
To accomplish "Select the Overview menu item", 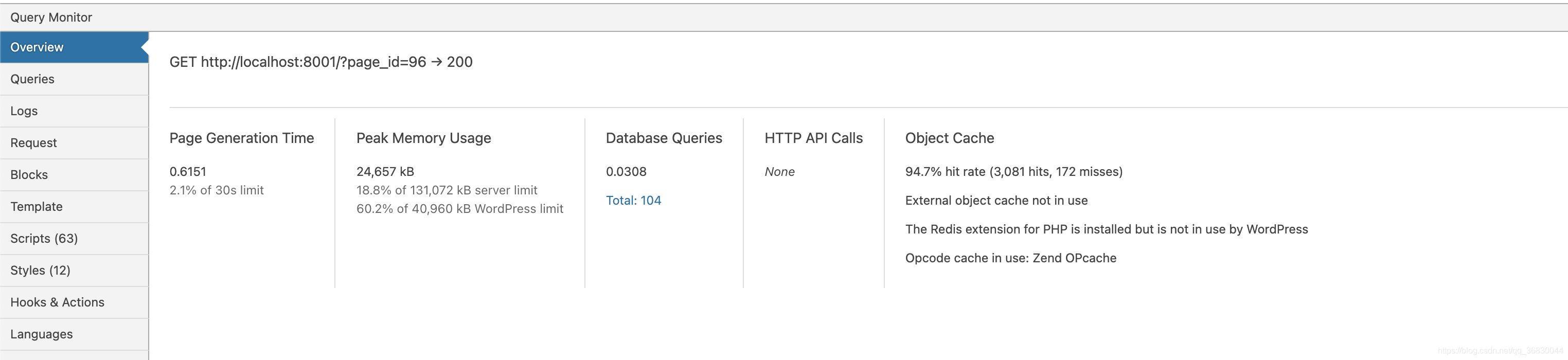I will [x=74, y=47].
